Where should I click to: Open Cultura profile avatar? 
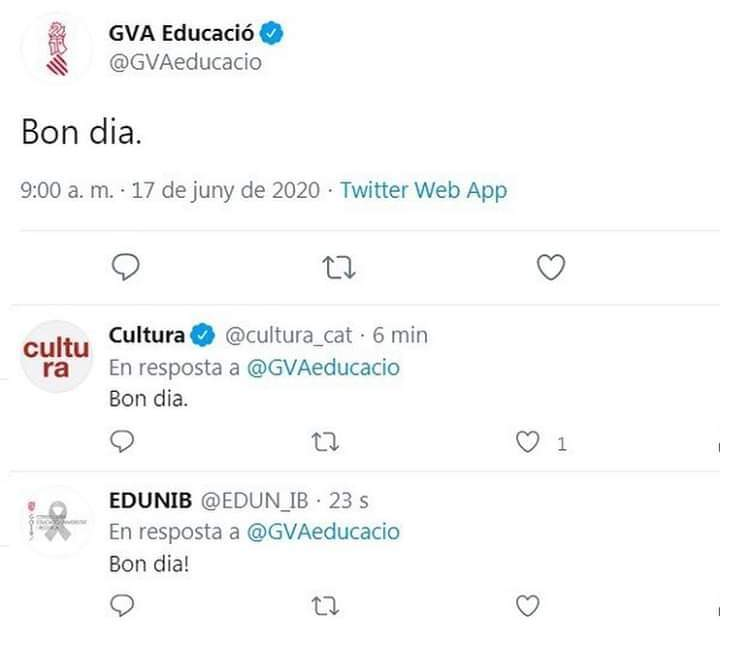(57, 358)
